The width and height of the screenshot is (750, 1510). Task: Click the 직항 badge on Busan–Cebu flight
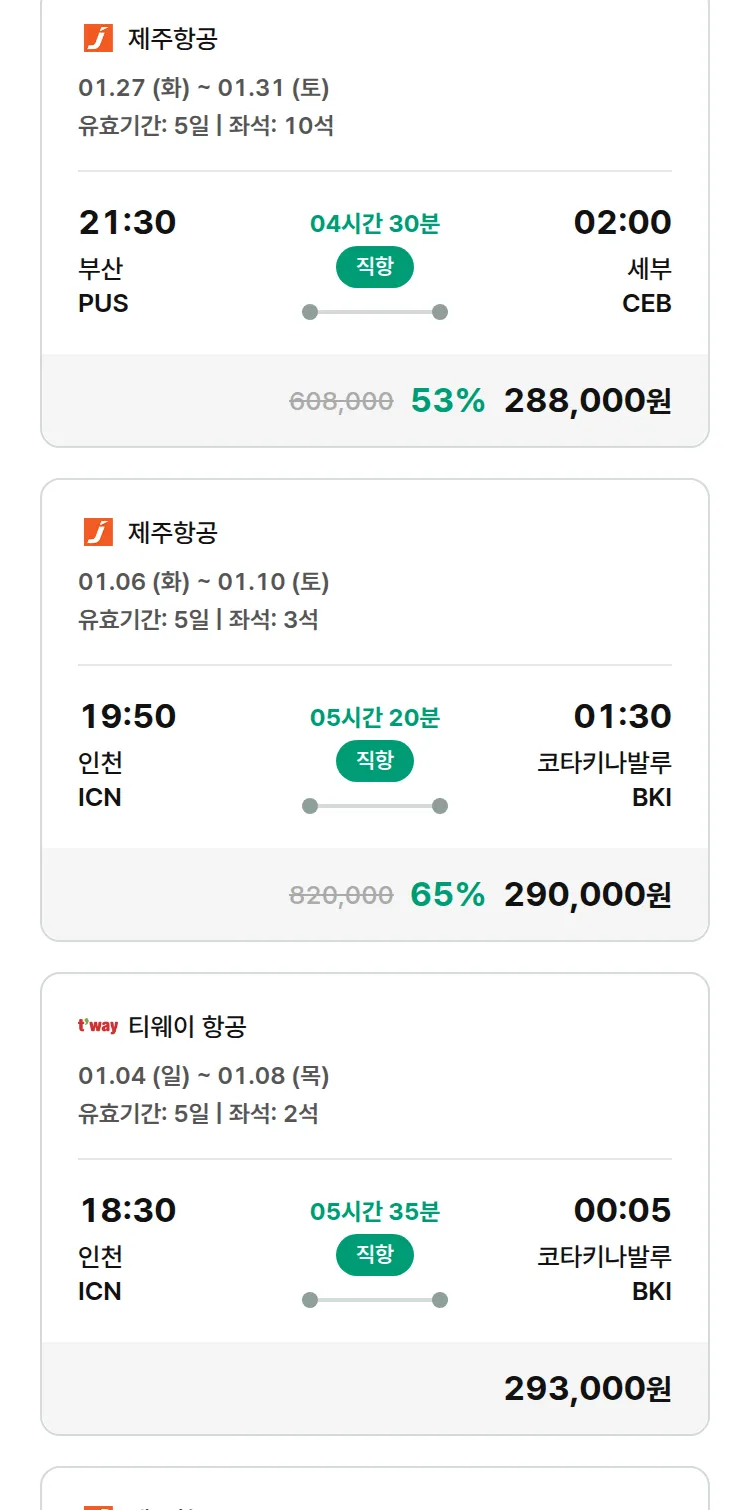point(374,267)
